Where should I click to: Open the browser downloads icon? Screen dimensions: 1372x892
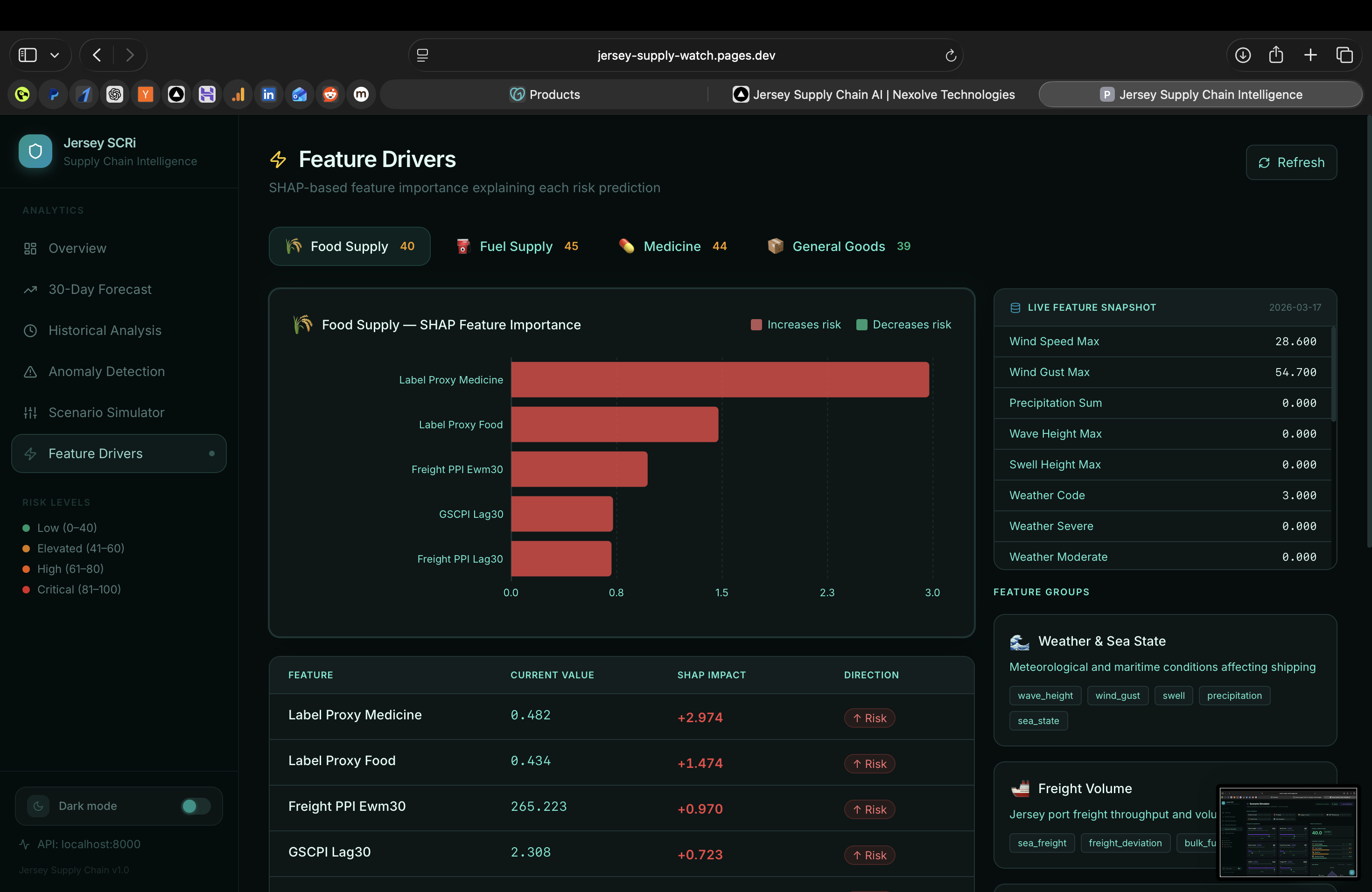pyautogui.click(x=1242, y=56)
